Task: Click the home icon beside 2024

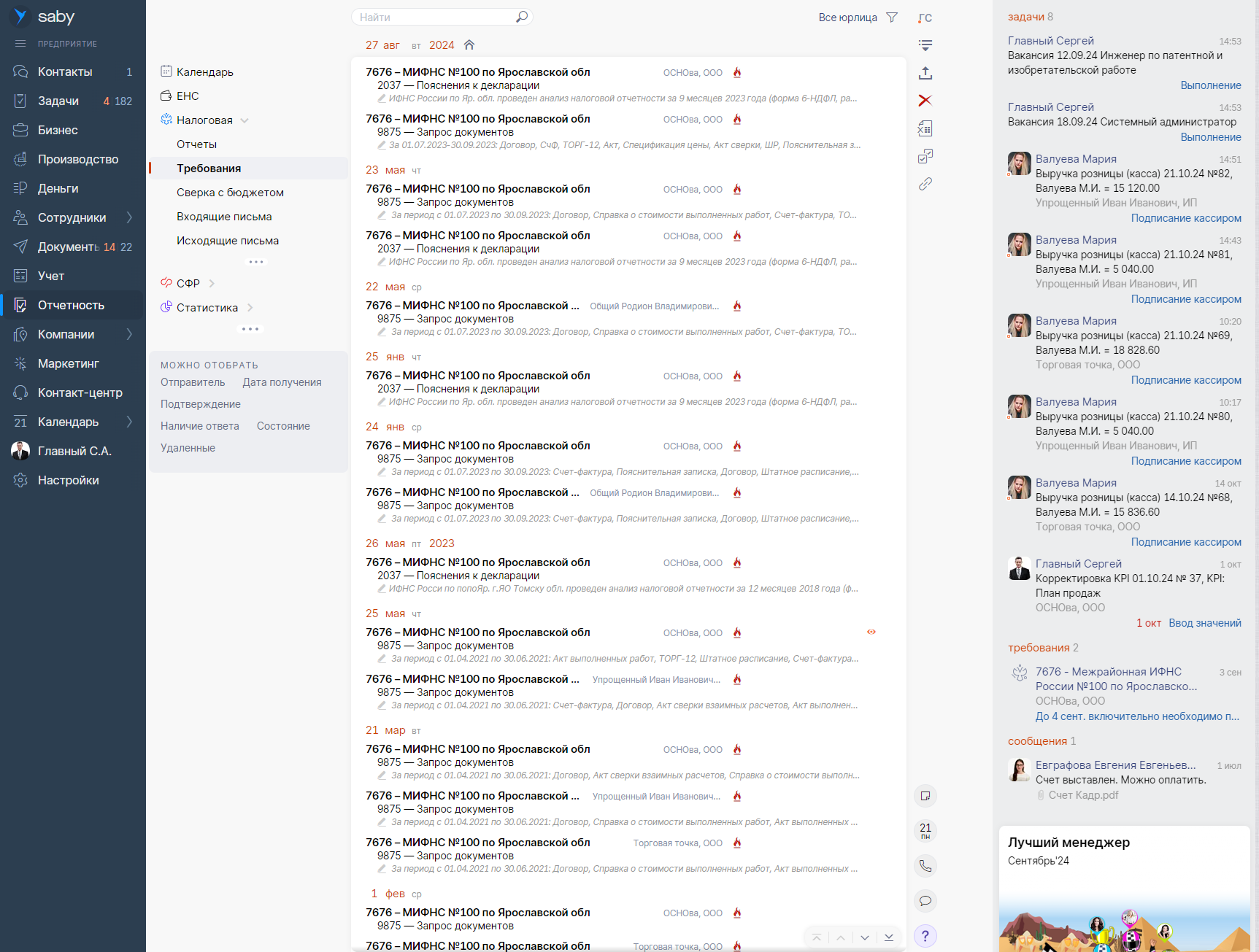Action: click(469, 45)
